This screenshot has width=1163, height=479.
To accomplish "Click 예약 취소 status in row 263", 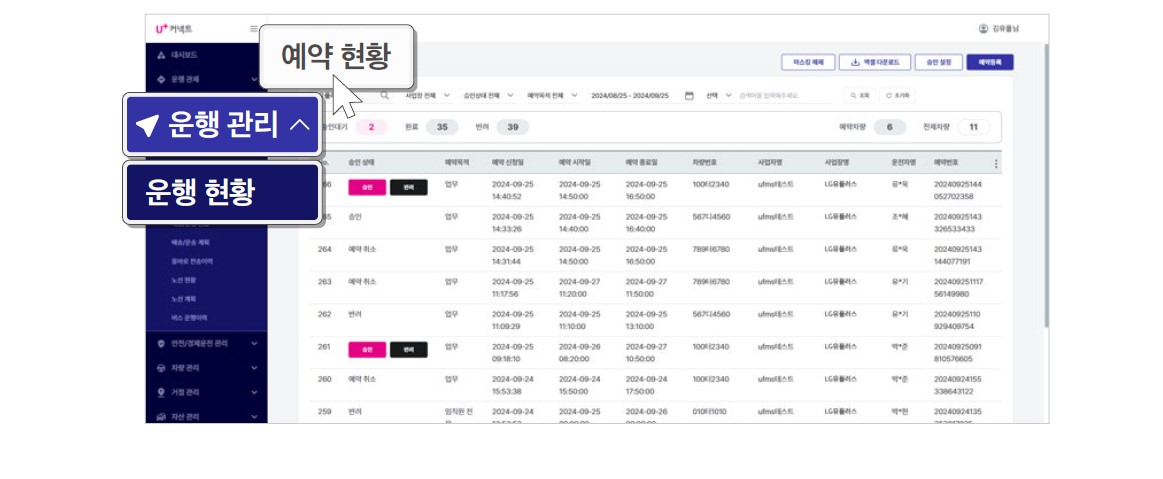I will point(362,282).
